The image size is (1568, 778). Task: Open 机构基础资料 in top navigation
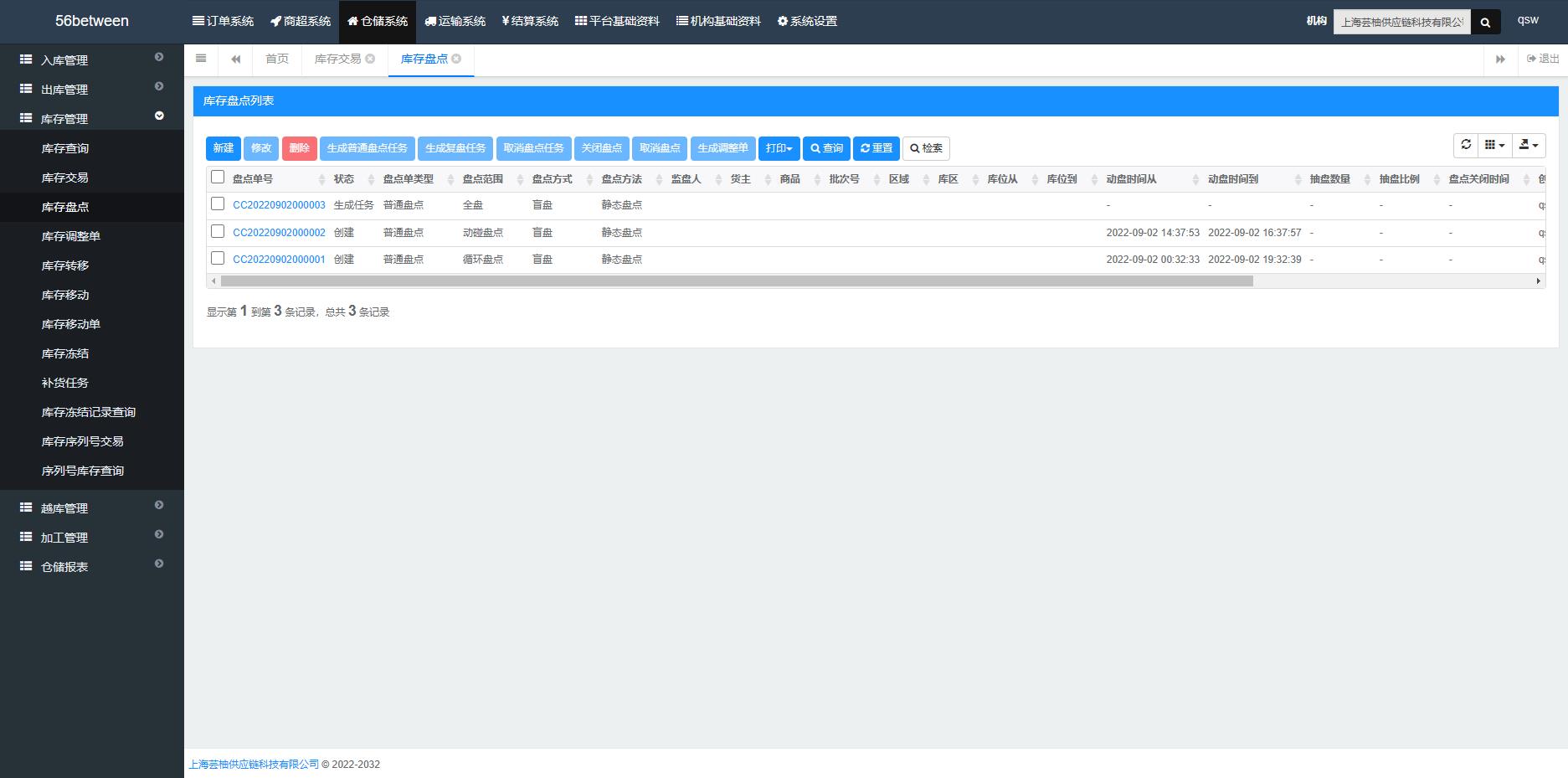tap(718, 21)
